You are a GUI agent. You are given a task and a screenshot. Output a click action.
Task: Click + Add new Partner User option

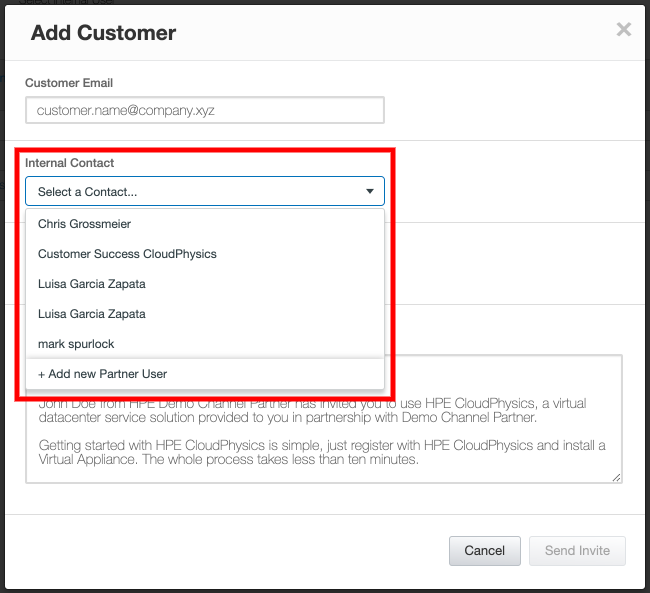(103, 374)
